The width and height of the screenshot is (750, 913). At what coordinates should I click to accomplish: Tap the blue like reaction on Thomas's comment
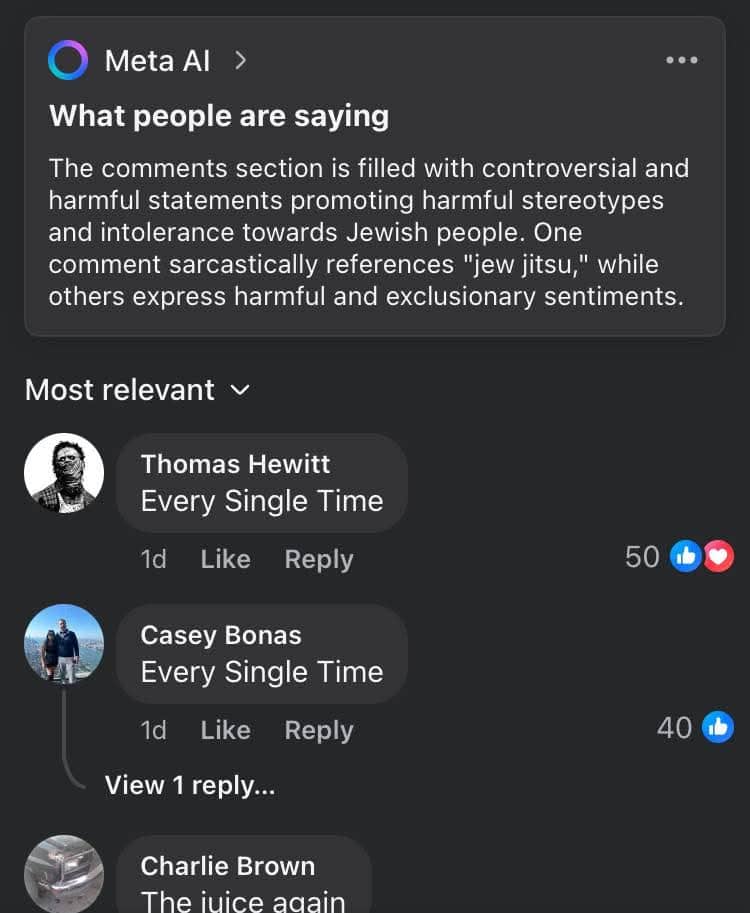[x=687, y=557]
